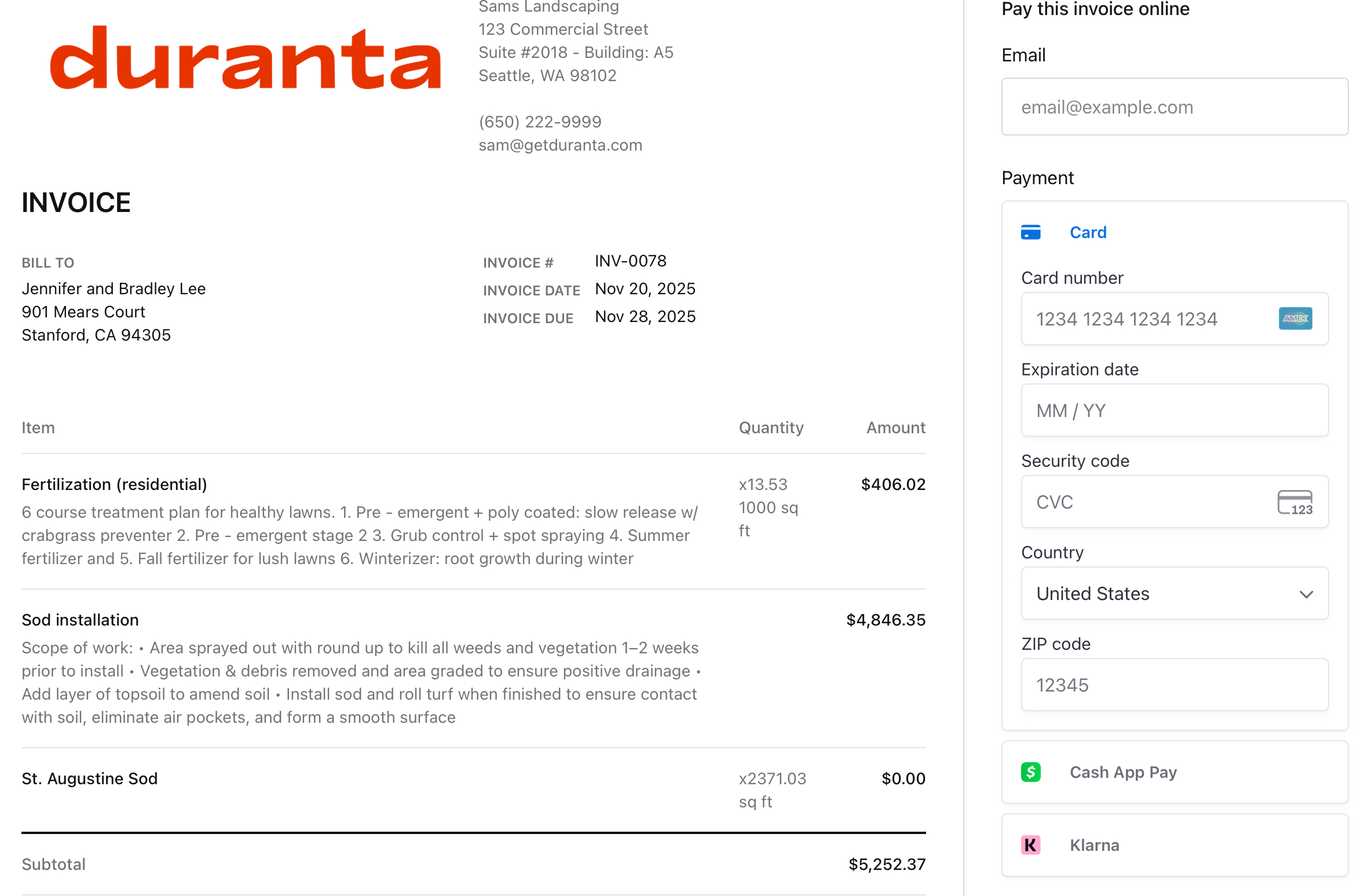This screenshot has height=896, width=1368.
Task: Click the Country dropdown chevron arrow
Action: pos(1306,594)
